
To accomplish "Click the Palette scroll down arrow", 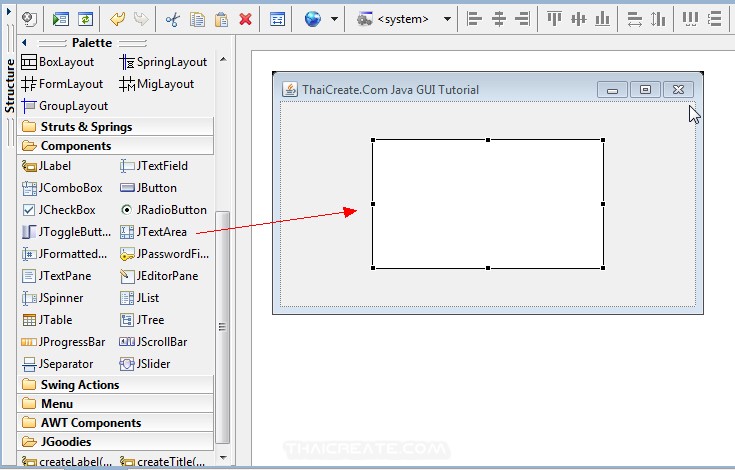I will (223, 458).
